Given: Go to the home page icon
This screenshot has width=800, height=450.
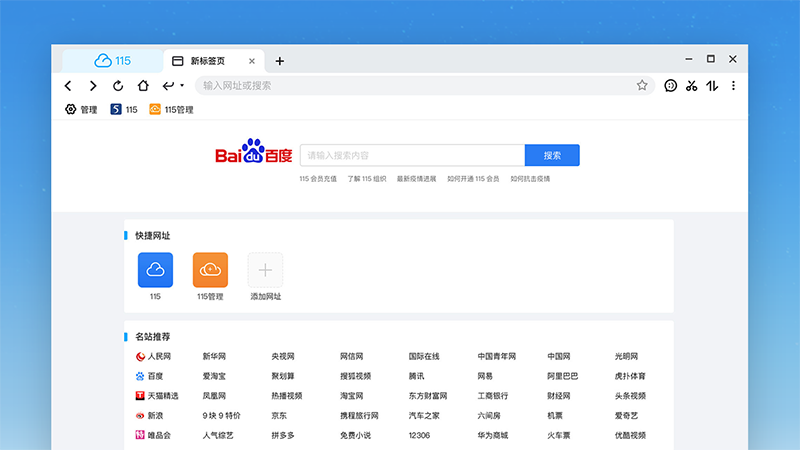Looking at the screenshot, I should coord(143,86).
